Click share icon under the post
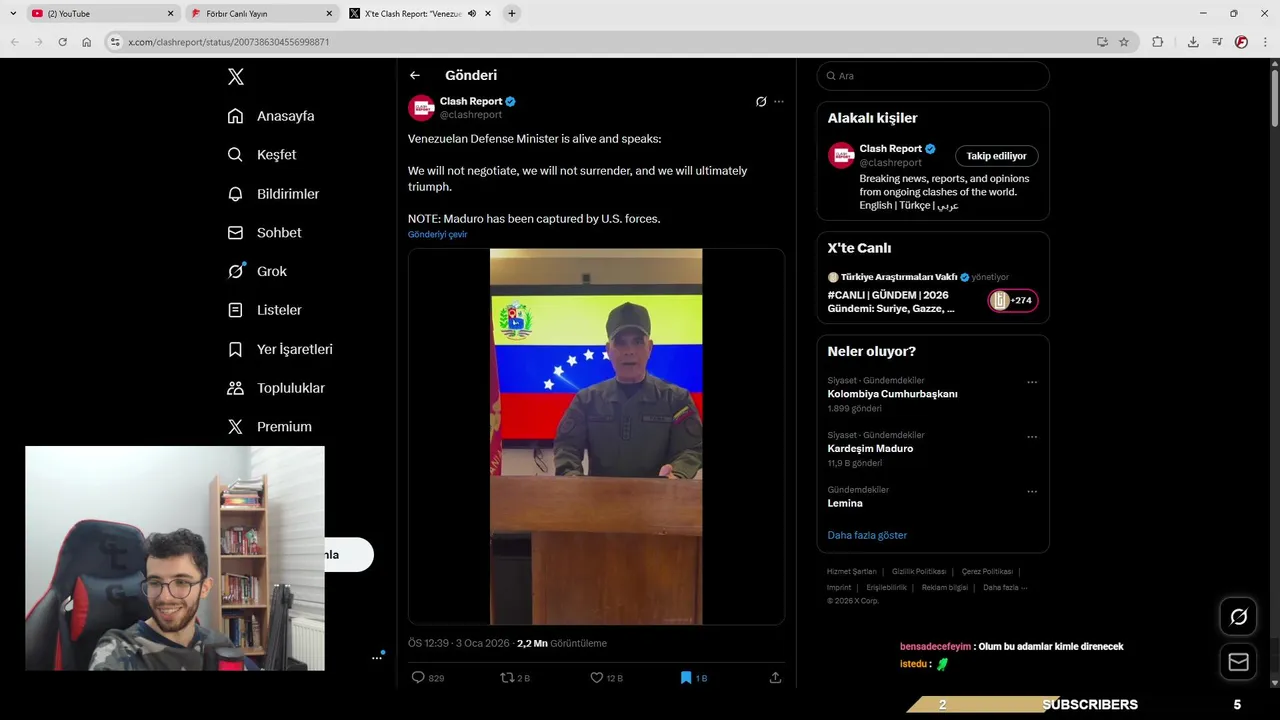This screenshot has width=1280, height=720. pyautogui.click(x=775, y=677)
